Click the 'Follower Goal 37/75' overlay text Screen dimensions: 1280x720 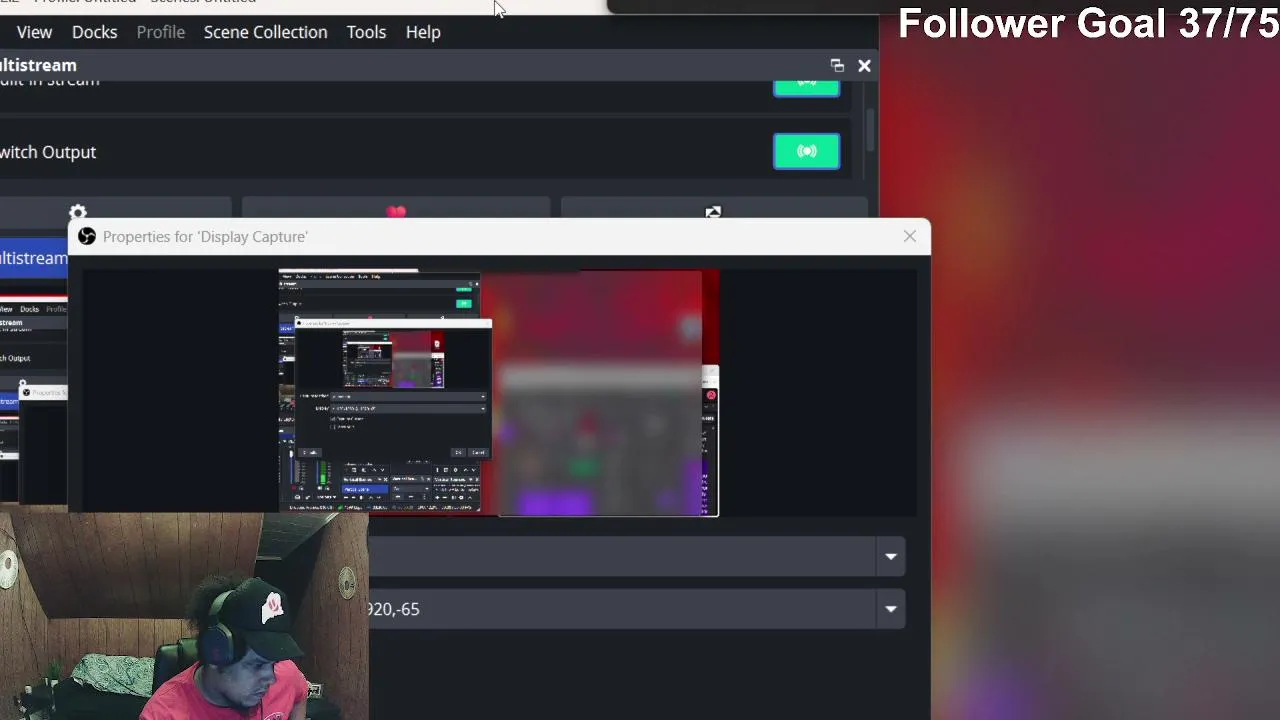coord(1088,24)
